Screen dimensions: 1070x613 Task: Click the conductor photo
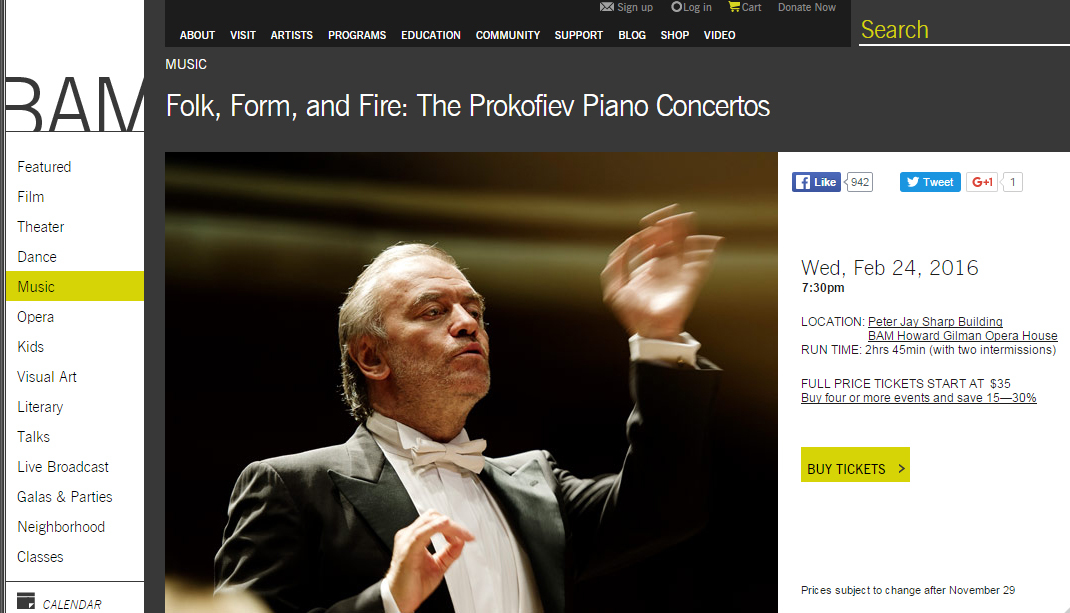click(x=471, y=382)
